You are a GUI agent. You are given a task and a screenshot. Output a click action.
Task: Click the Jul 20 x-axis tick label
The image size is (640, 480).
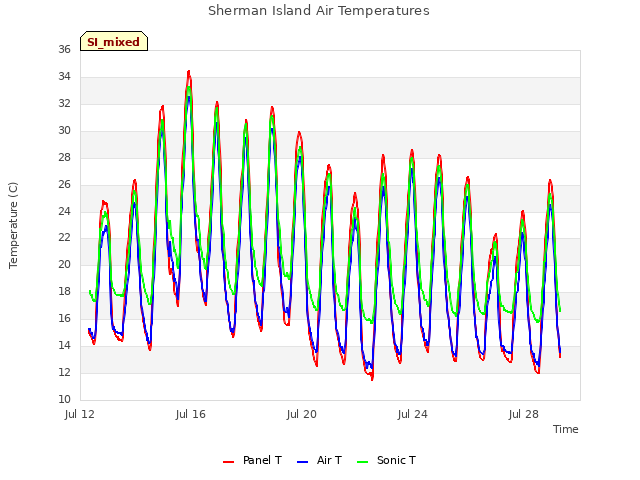[x=302, y=415]
